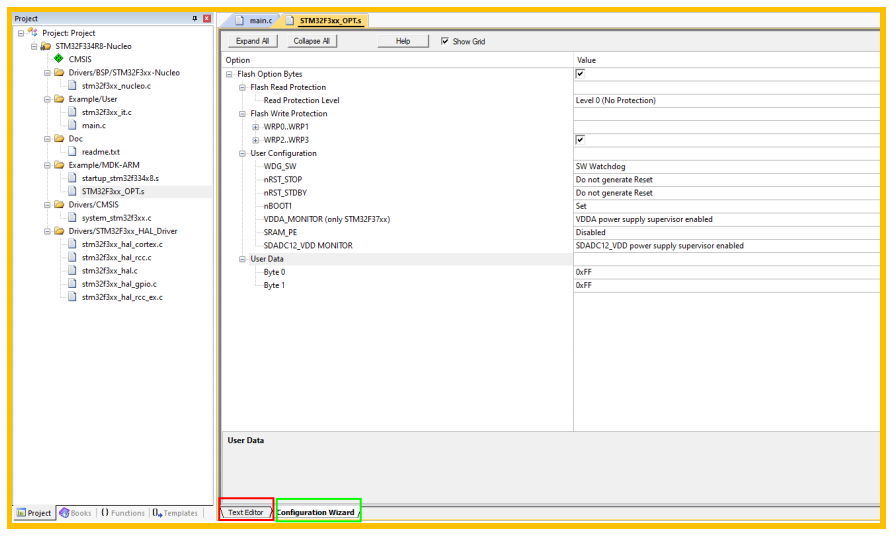The height and width of the screenshot is (541, 896).
Task: Open the Templates panel tab
Action: click(175, 512)
